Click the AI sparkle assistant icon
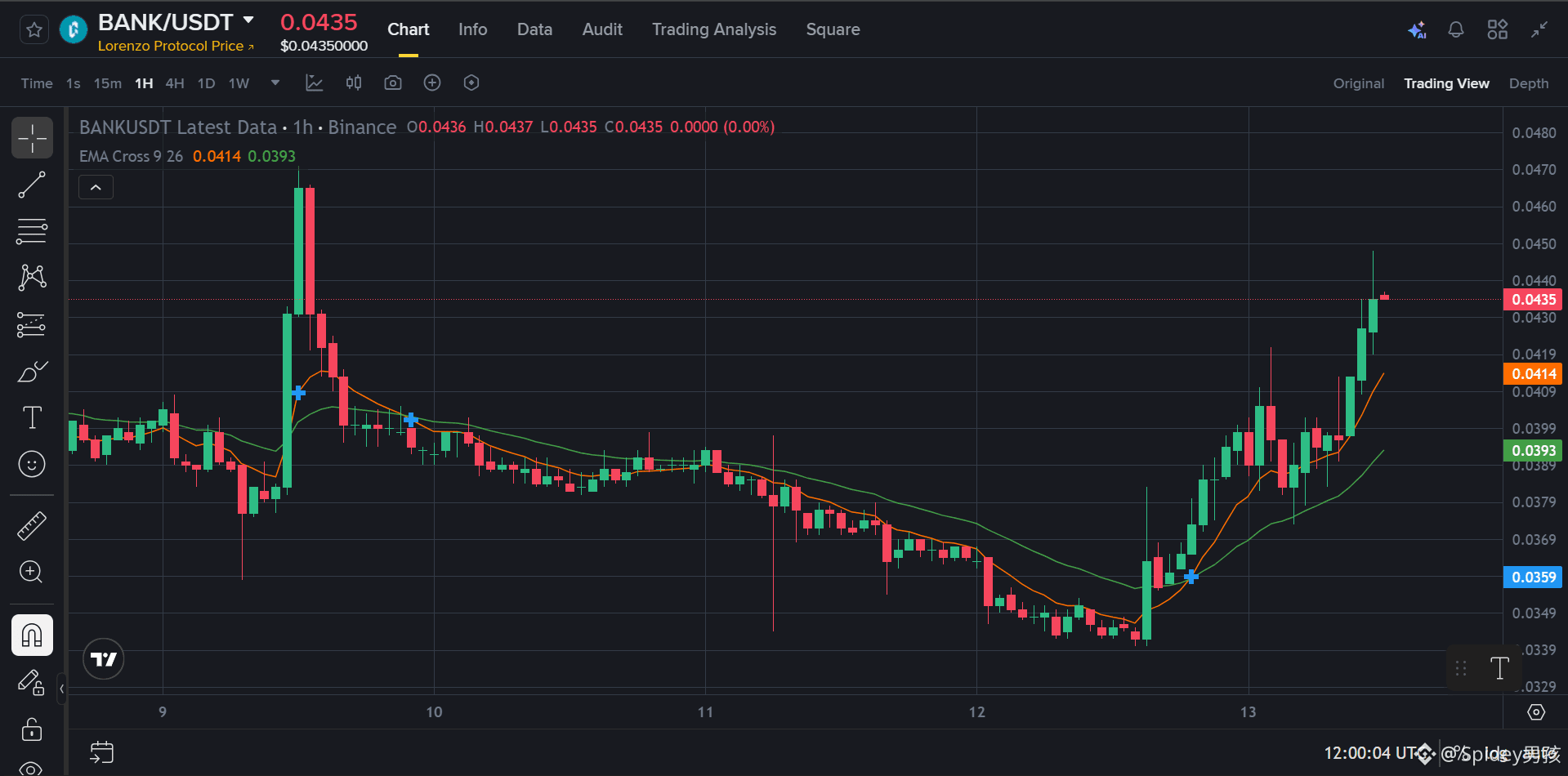Image resolution: width=1568 pixels, height=776 pixels. tap(1417, 30)
